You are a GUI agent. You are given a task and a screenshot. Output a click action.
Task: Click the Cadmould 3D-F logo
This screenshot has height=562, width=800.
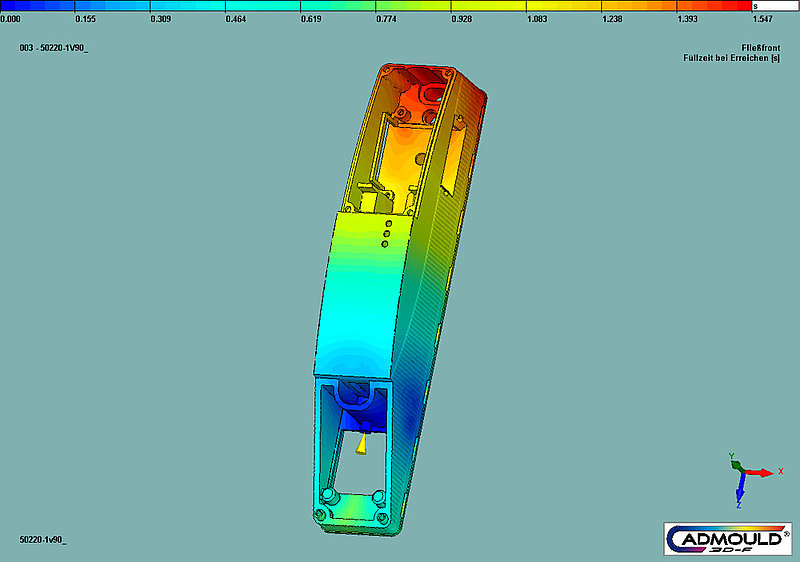(x=729, y=539)
